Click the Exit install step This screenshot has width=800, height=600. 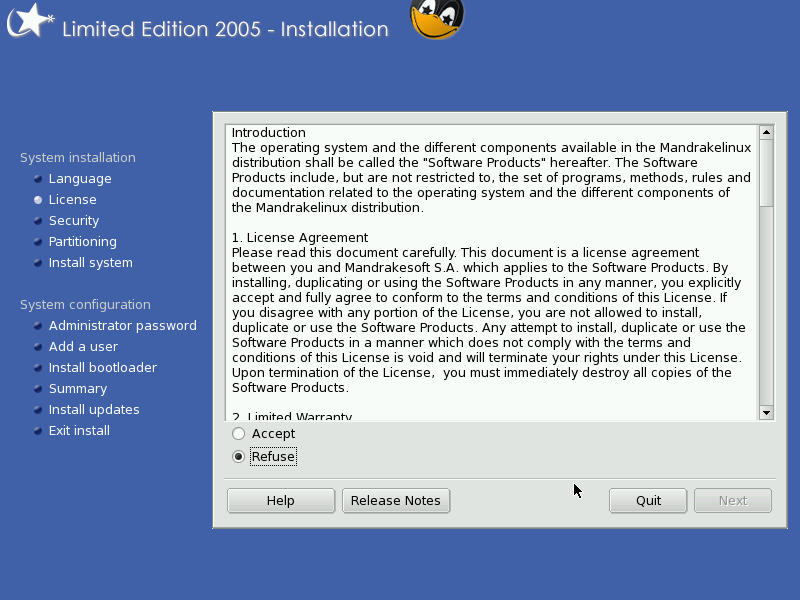click(x=79, y=430)
